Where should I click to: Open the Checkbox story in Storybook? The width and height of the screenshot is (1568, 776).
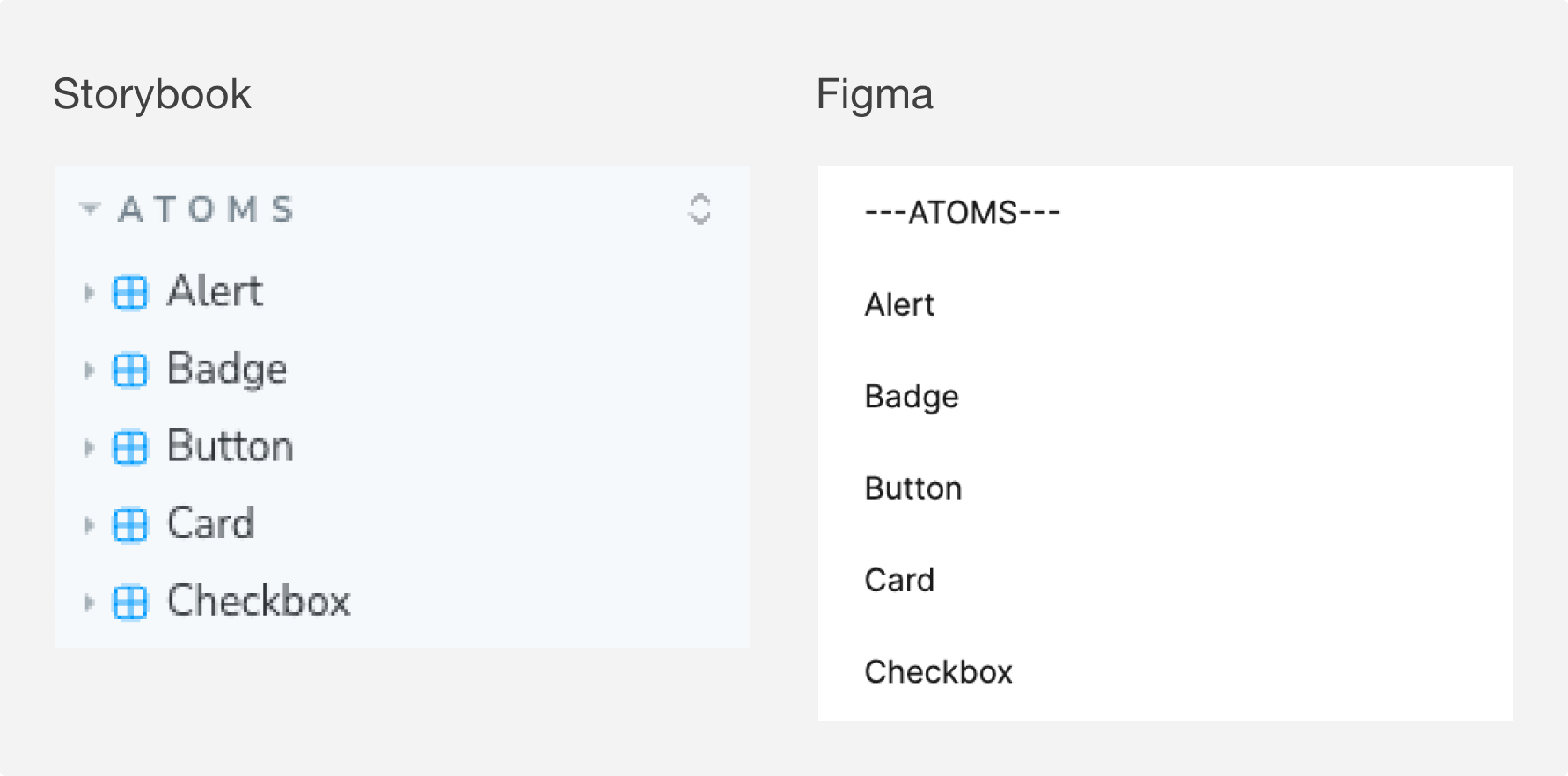[259, 601]
